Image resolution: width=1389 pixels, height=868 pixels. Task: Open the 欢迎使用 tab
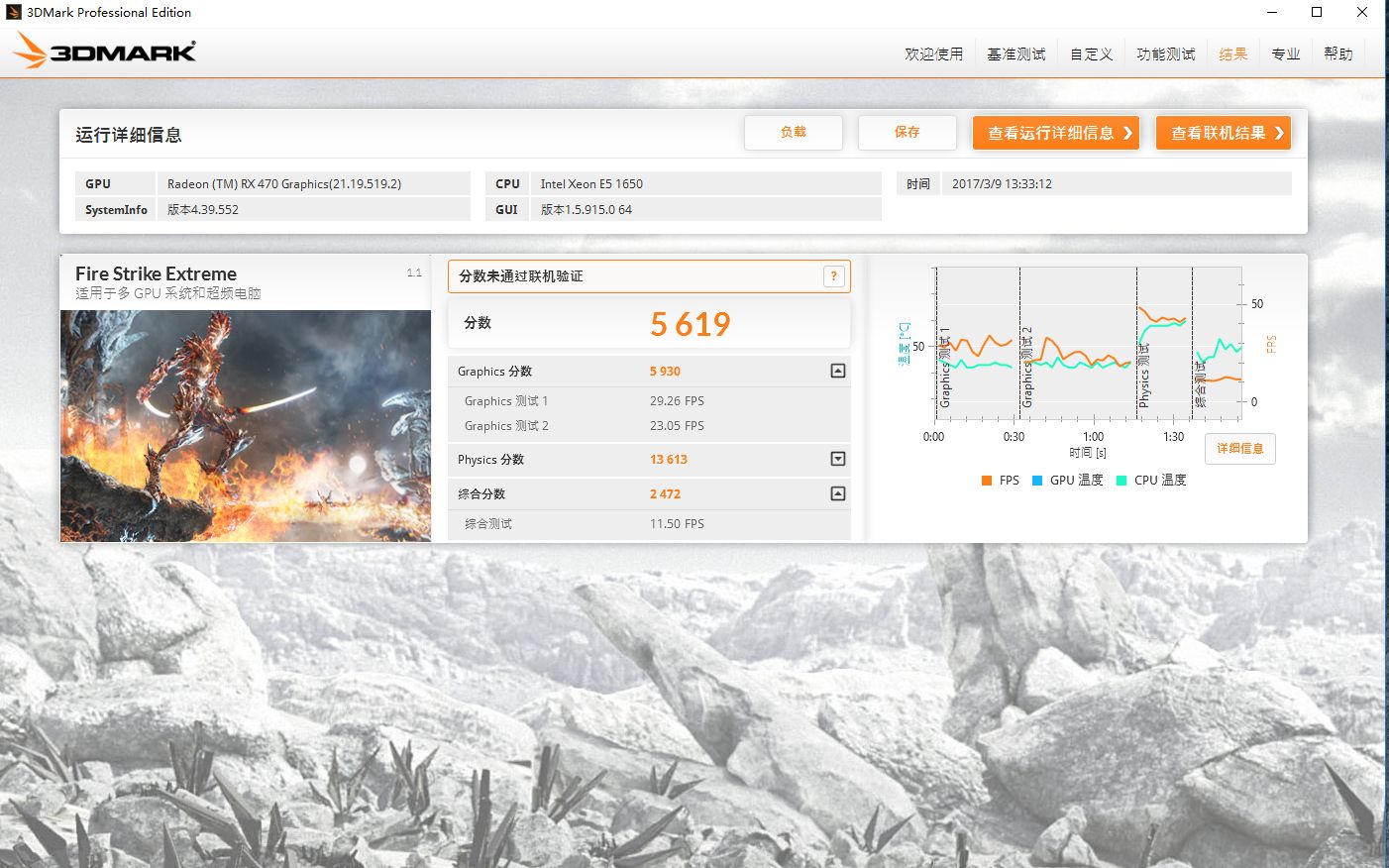click(933, 54)
